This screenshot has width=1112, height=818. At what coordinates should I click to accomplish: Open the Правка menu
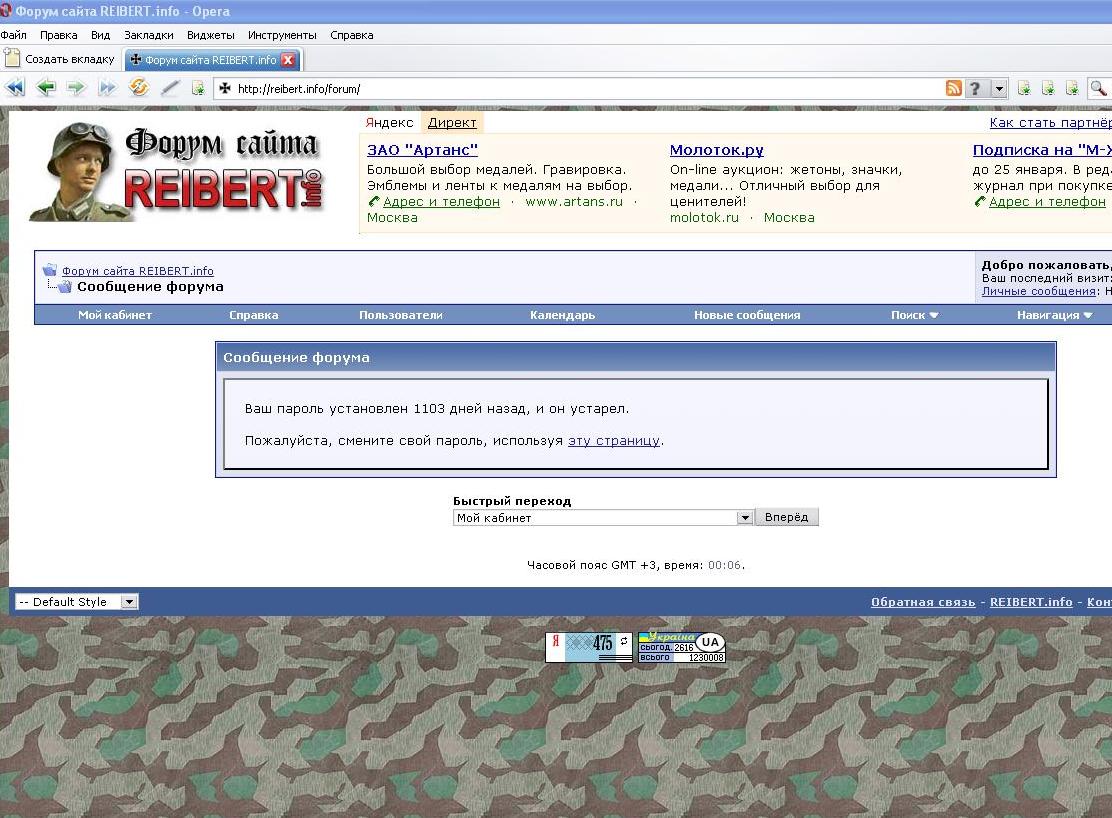[58, 35]
